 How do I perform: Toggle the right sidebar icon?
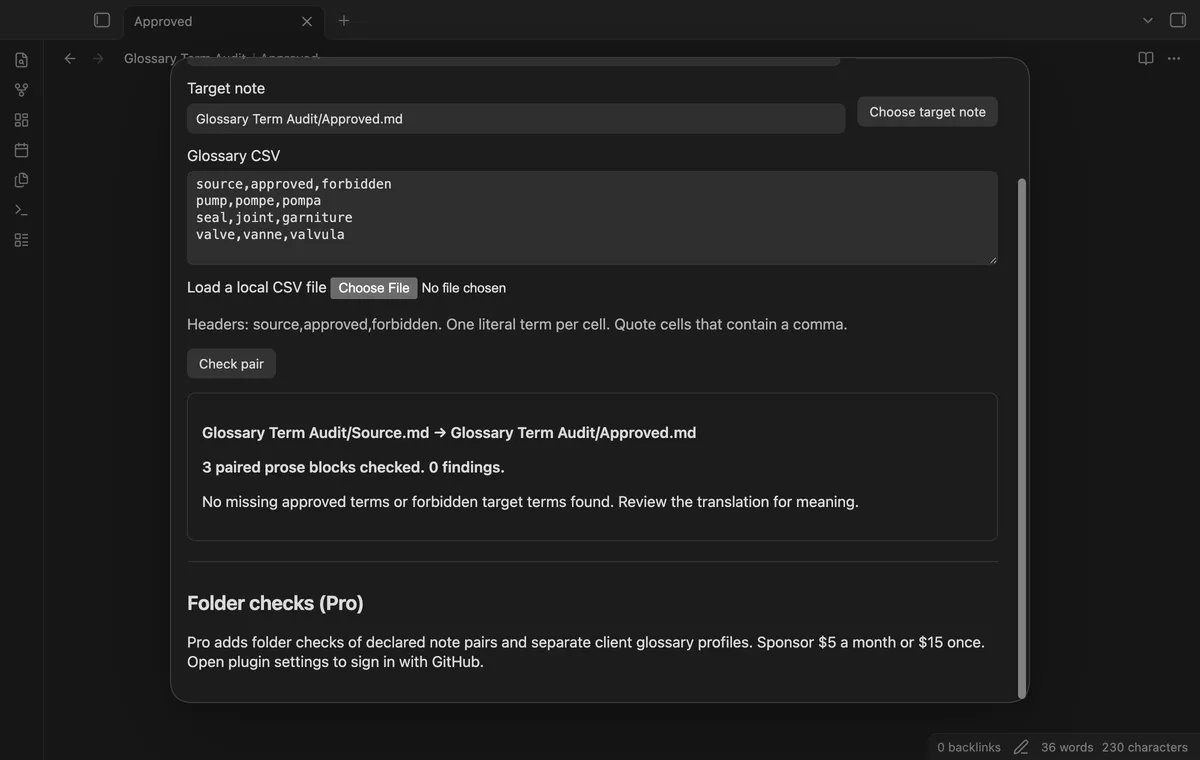(x=1177, y=20)
